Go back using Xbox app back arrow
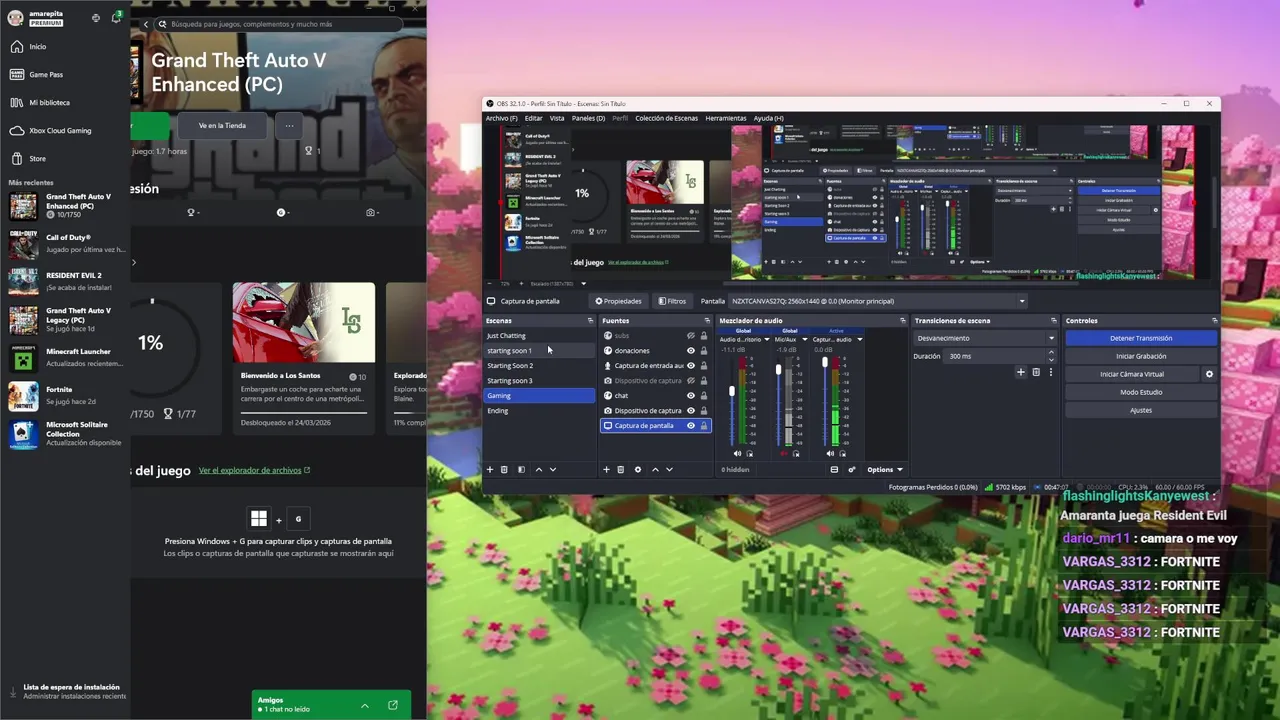This screenshot has width=1280, height=720. 146,24
